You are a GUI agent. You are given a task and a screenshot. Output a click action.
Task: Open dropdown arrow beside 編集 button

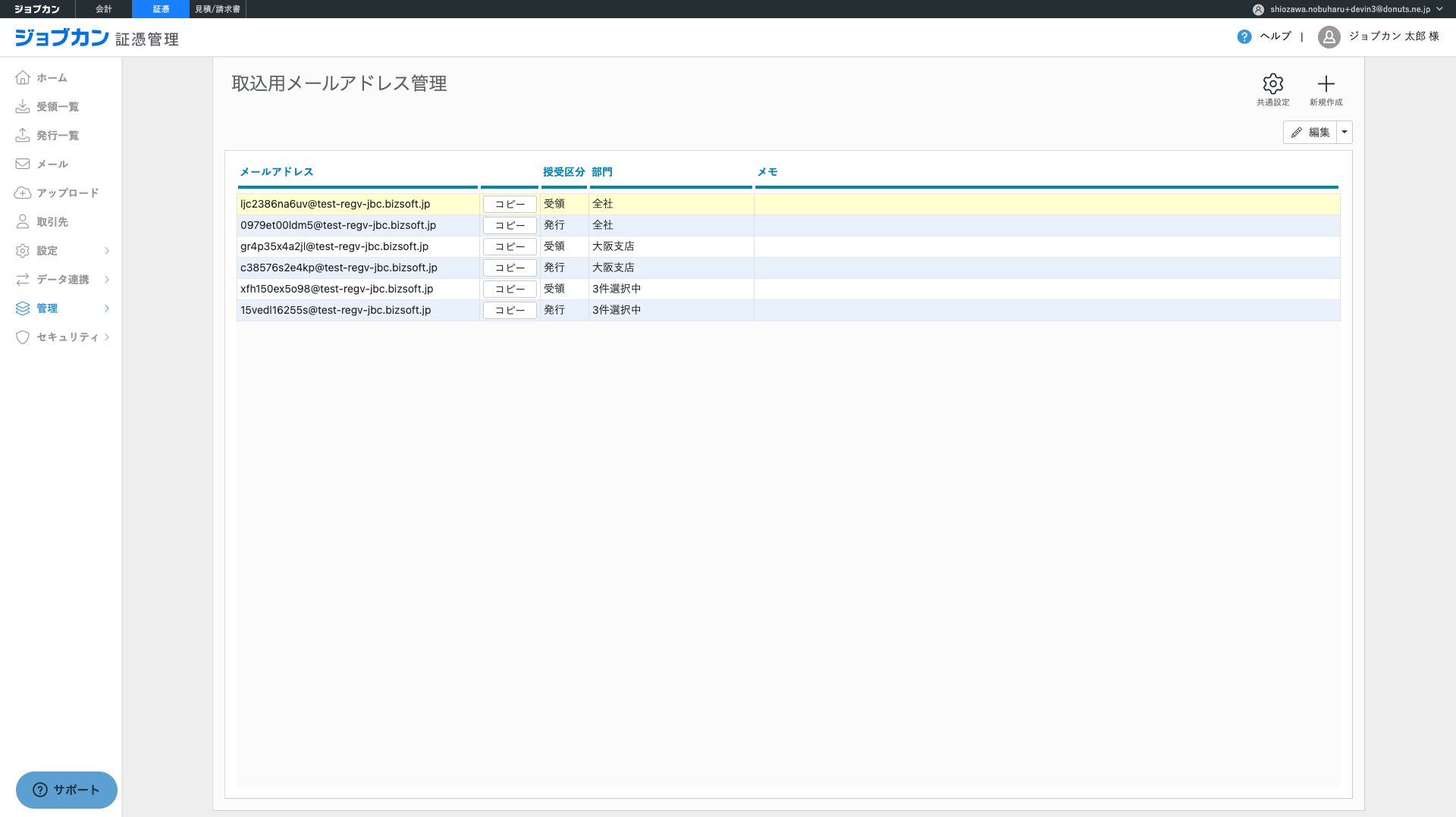coord(1345,132)
